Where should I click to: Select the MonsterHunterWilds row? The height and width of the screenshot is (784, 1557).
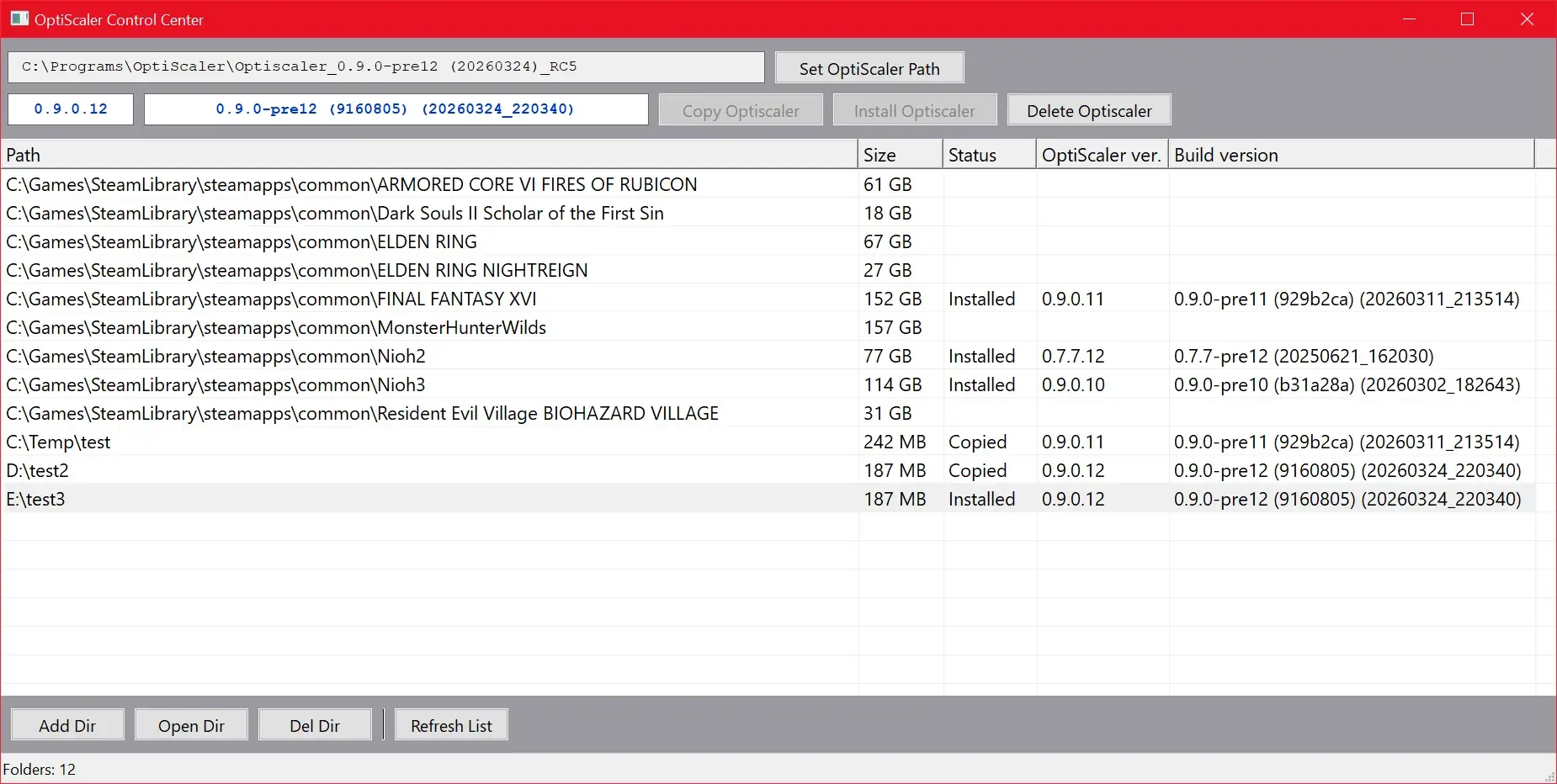[768, 327]
